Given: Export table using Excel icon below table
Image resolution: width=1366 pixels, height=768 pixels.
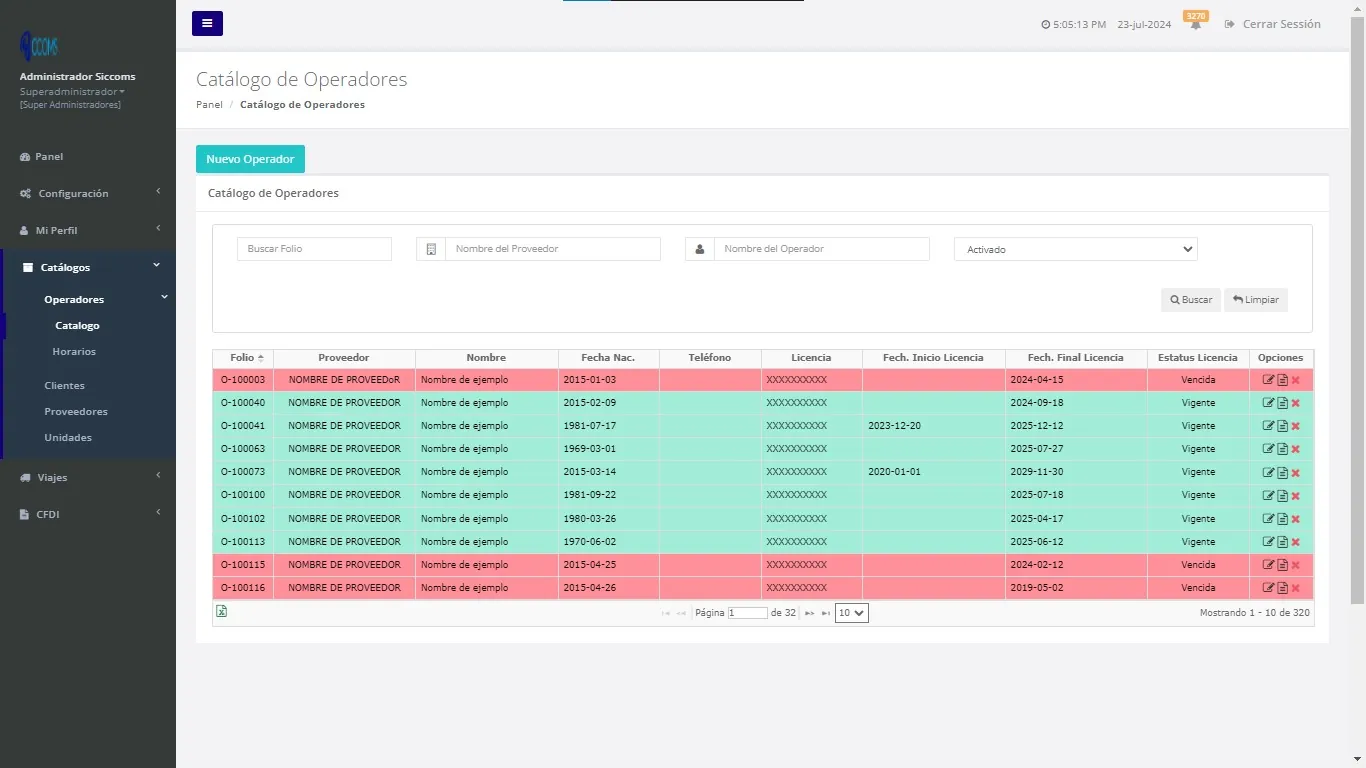Looking at the screenshot, I should point(221,610).
